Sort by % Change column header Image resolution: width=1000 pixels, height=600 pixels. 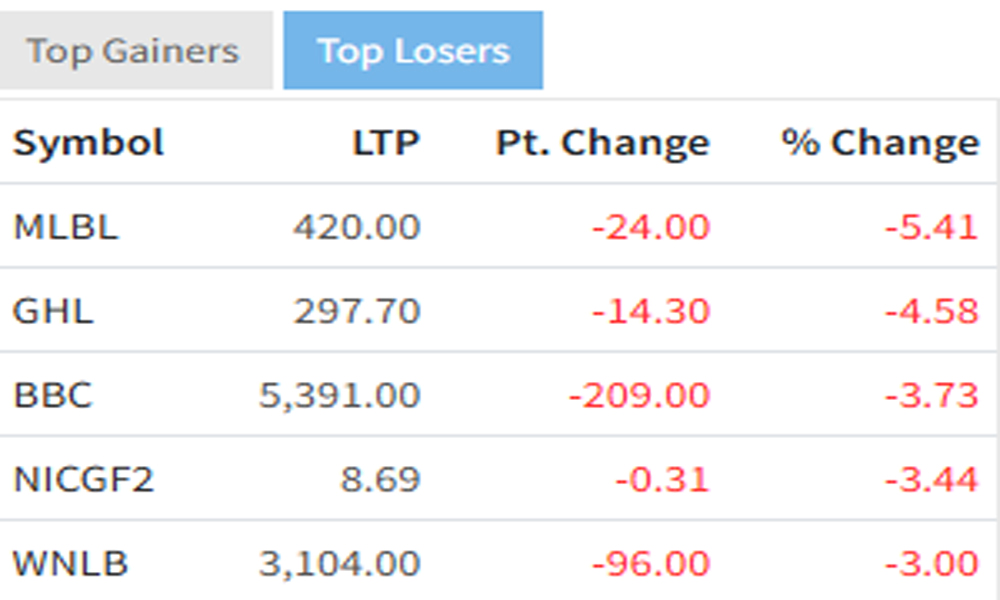[880, 143]
